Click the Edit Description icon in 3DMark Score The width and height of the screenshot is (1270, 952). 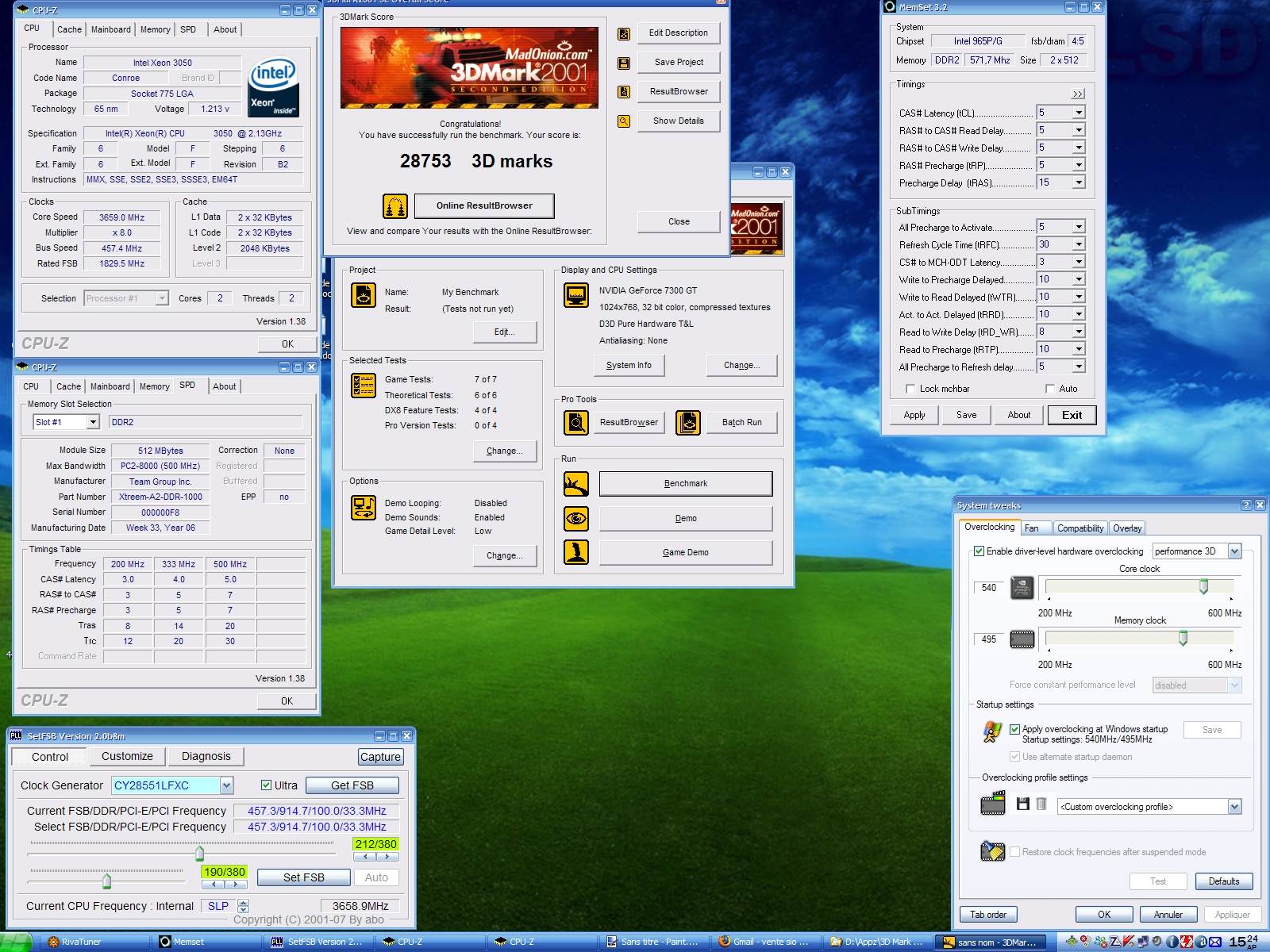(x=624, y=33)
